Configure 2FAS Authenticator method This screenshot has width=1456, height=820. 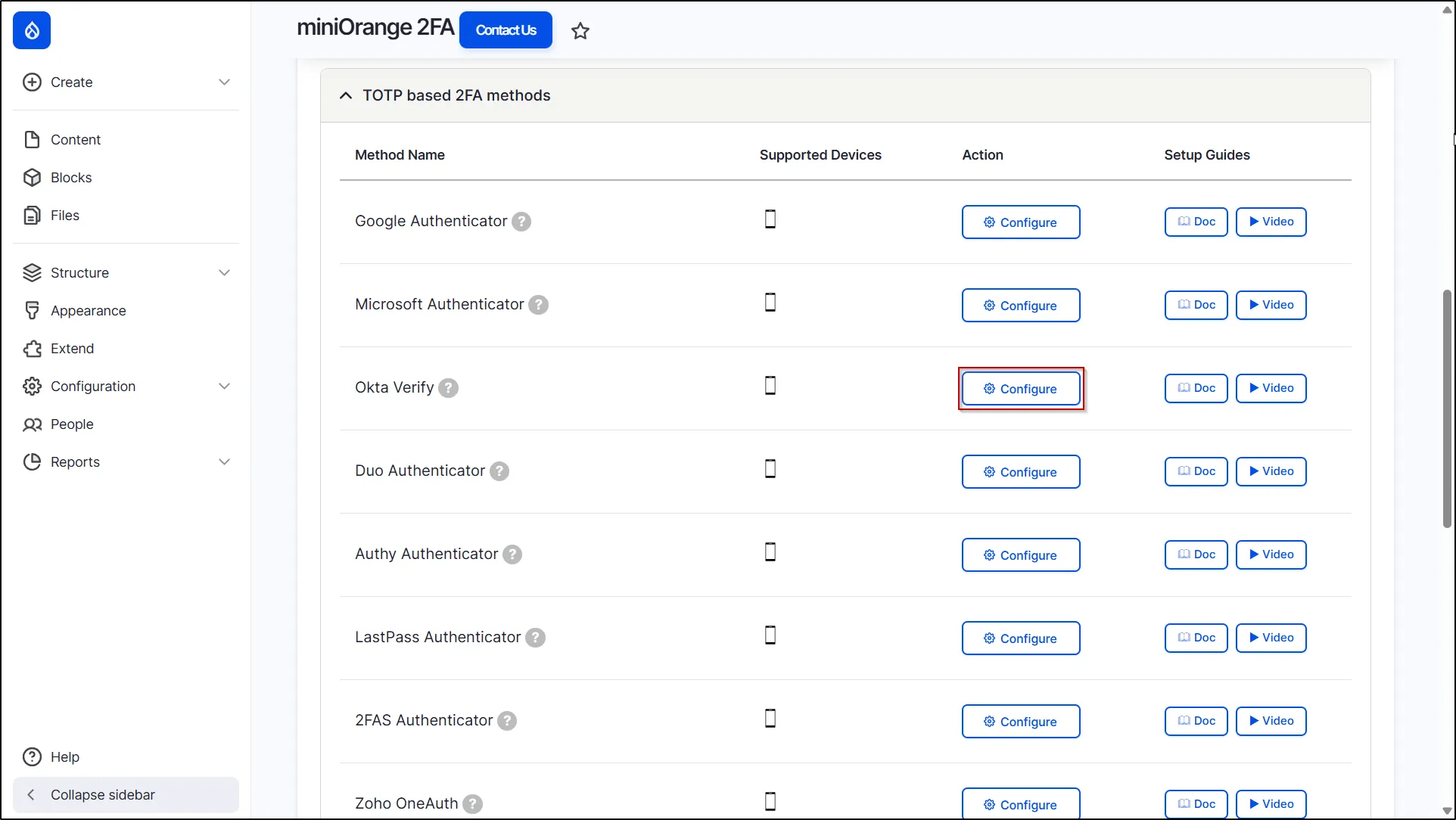pyautogui.click(x=1021, y=722)
